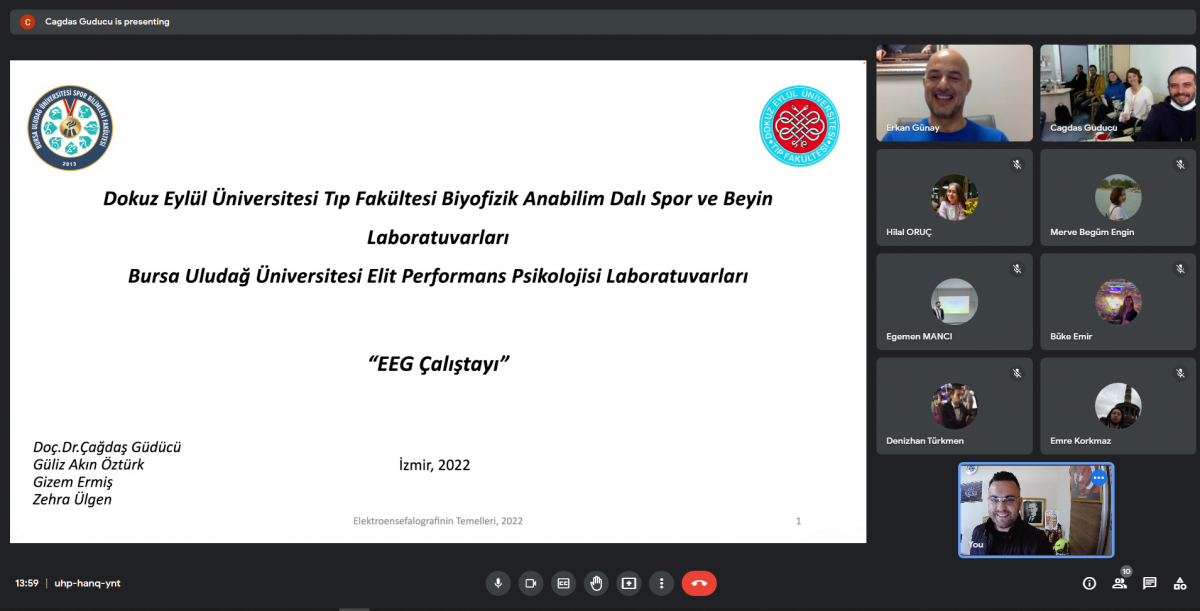The height and width of the screenshot is (611, 1200).
Task: Click the name 'Zehra Ülgen' on slide
Action: click(72, 499)
